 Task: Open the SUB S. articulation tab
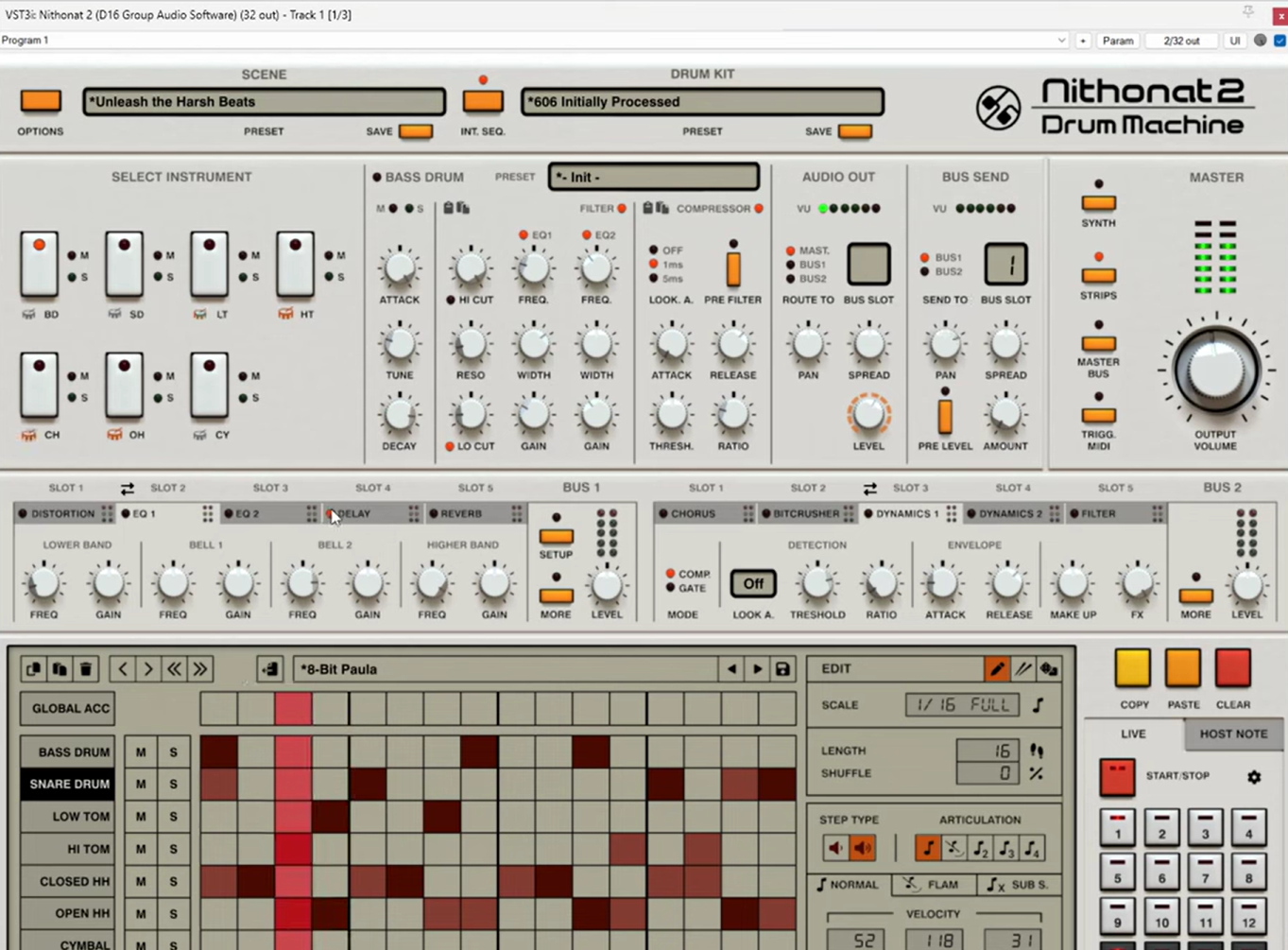click(x=1019, y=885)
